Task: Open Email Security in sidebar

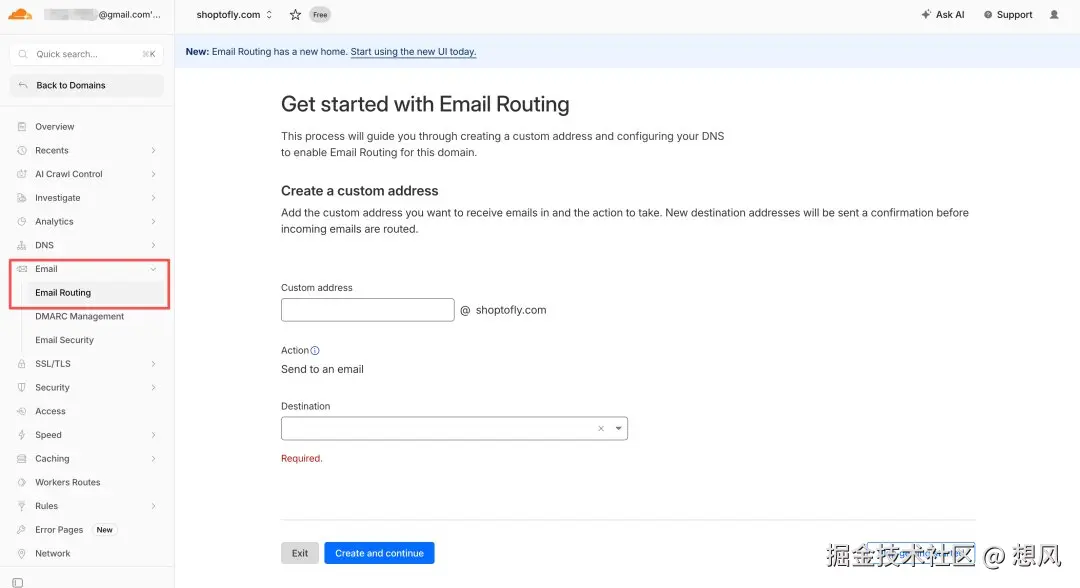Action: 64,340
